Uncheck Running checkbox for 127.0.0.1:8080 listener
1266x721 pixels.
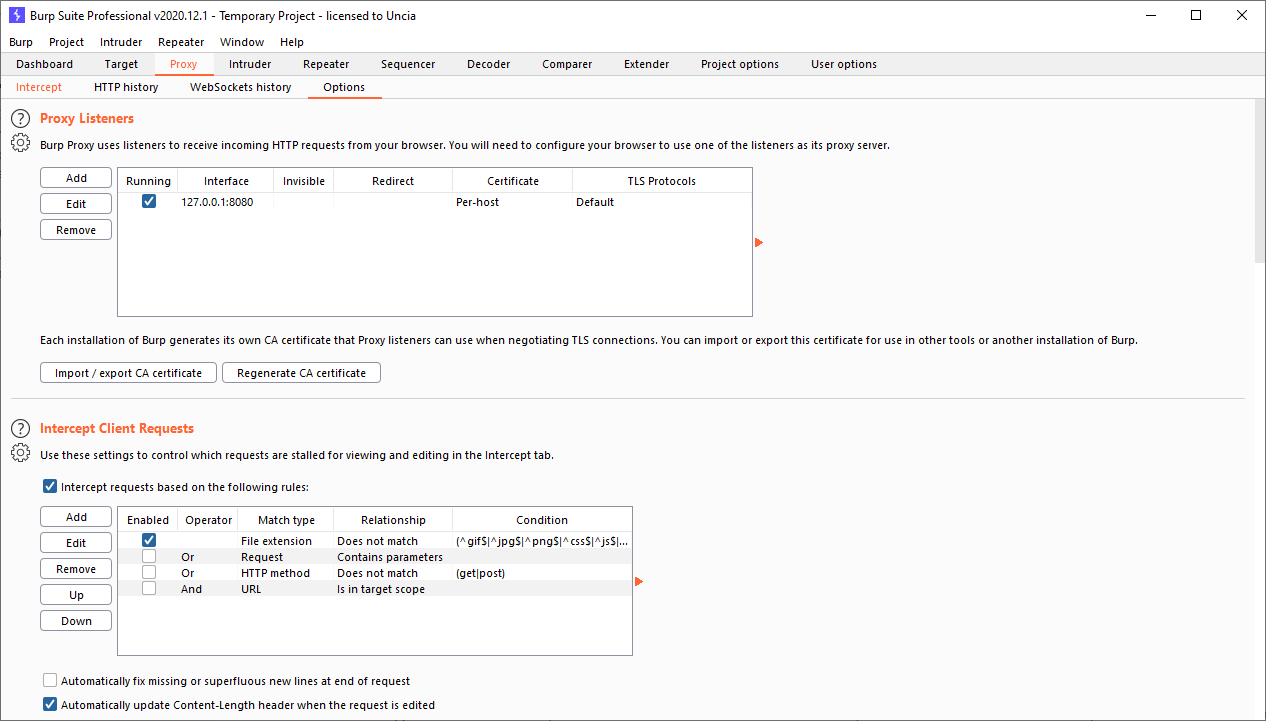(x=149, y=201)
